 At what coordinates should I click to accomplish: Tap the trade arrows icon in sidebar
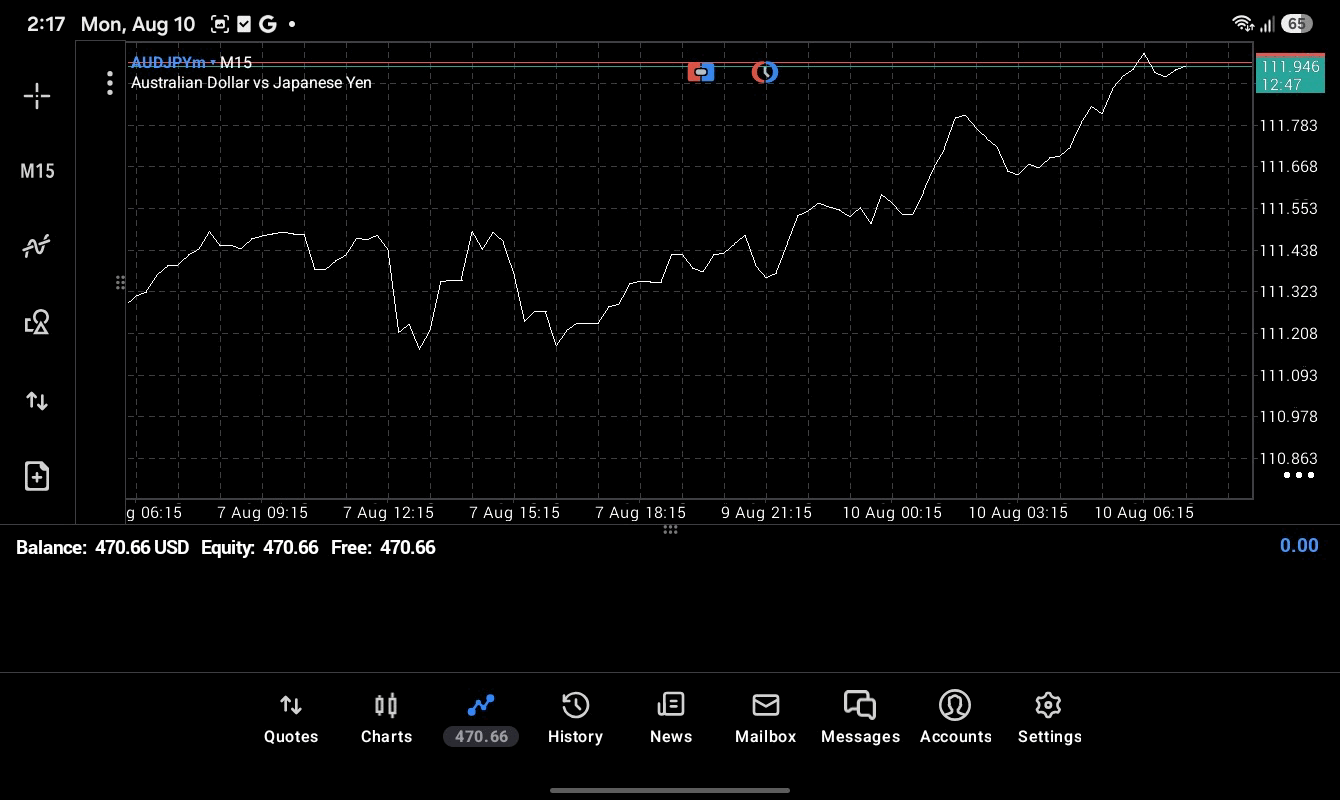[x=37, y=401]
